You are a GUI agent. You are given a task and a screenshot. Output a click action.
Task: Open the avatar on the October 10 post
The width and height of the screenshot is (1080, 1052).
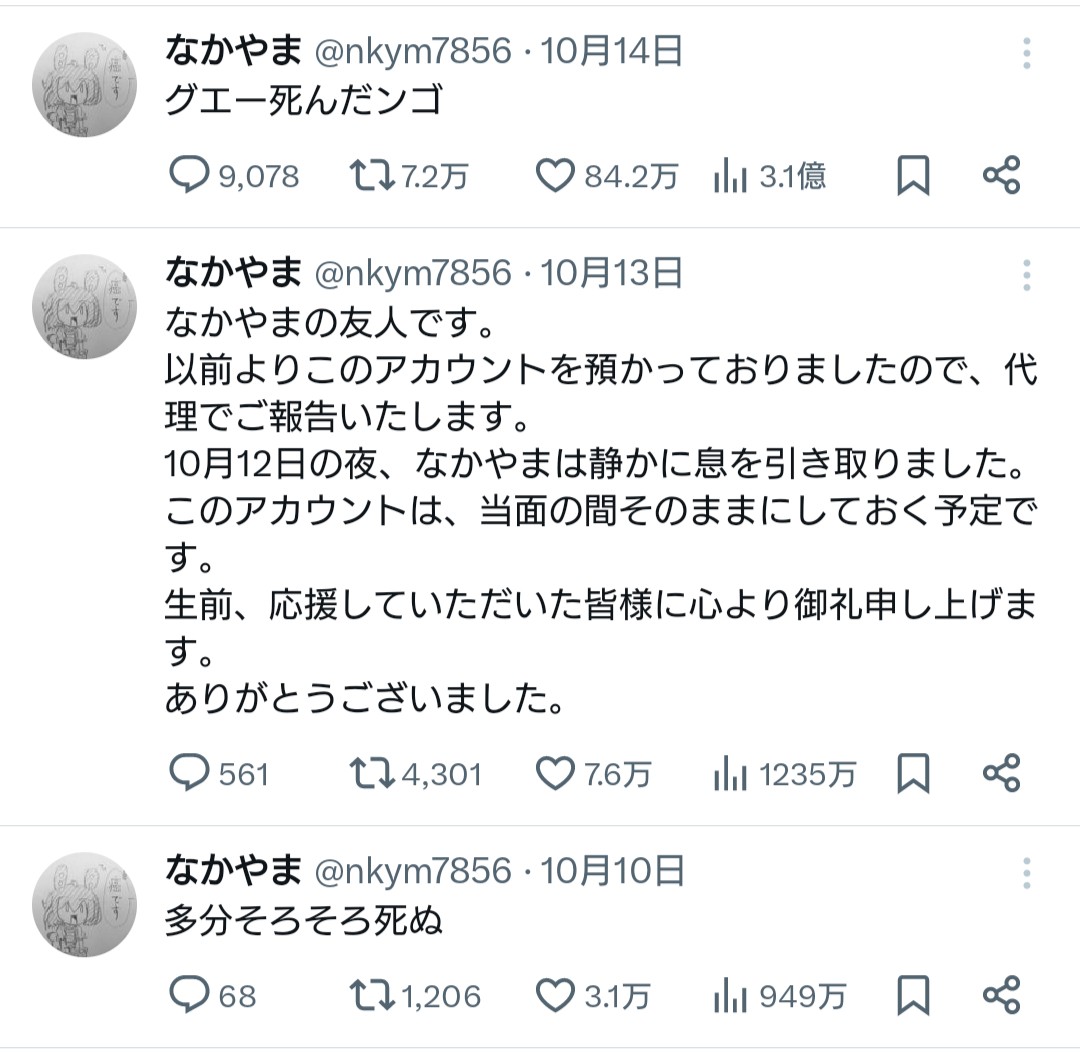point(84,906)
